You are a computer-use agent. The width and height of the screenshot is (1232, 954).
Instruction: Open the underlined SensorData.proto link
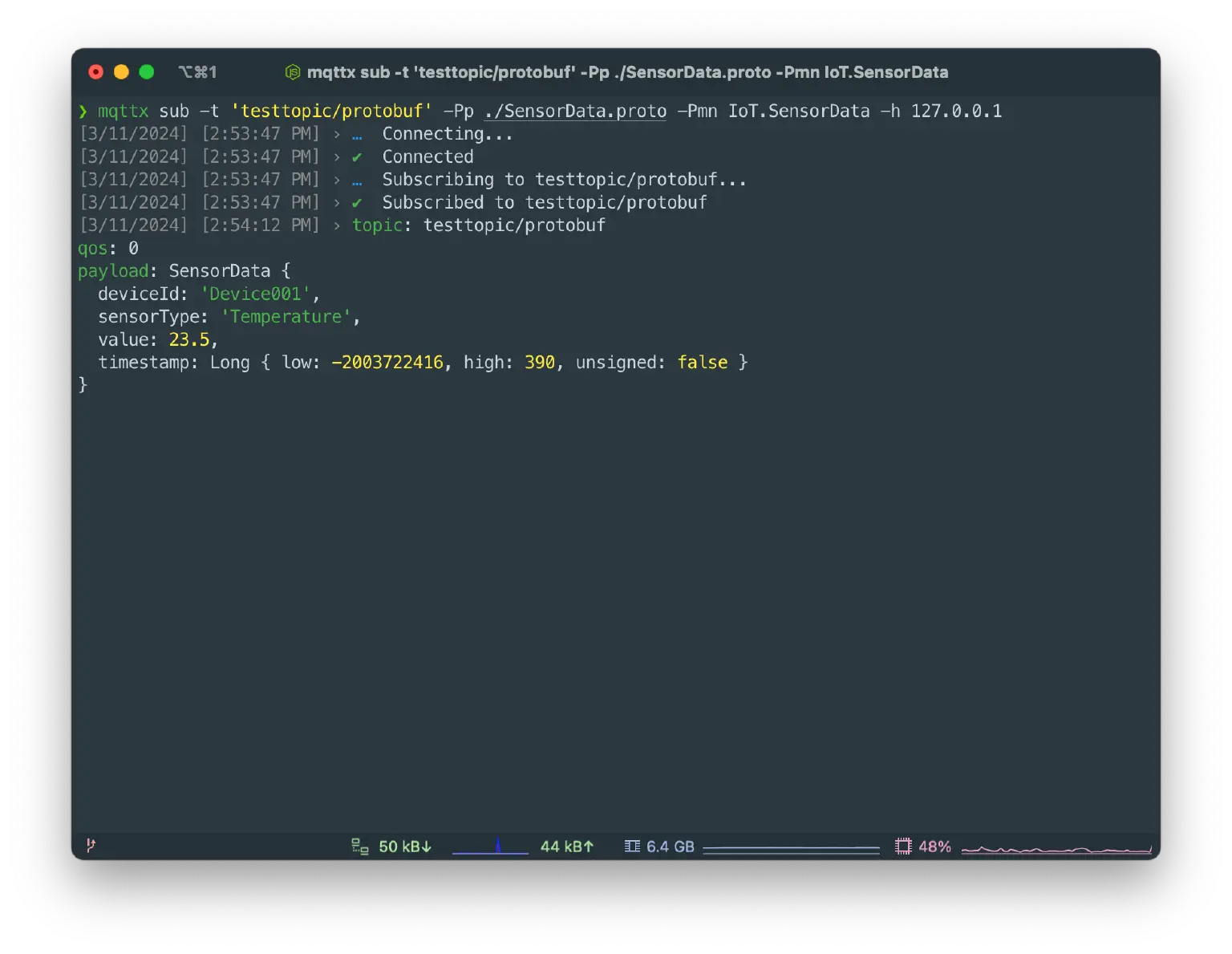click(x=574, y=111)
